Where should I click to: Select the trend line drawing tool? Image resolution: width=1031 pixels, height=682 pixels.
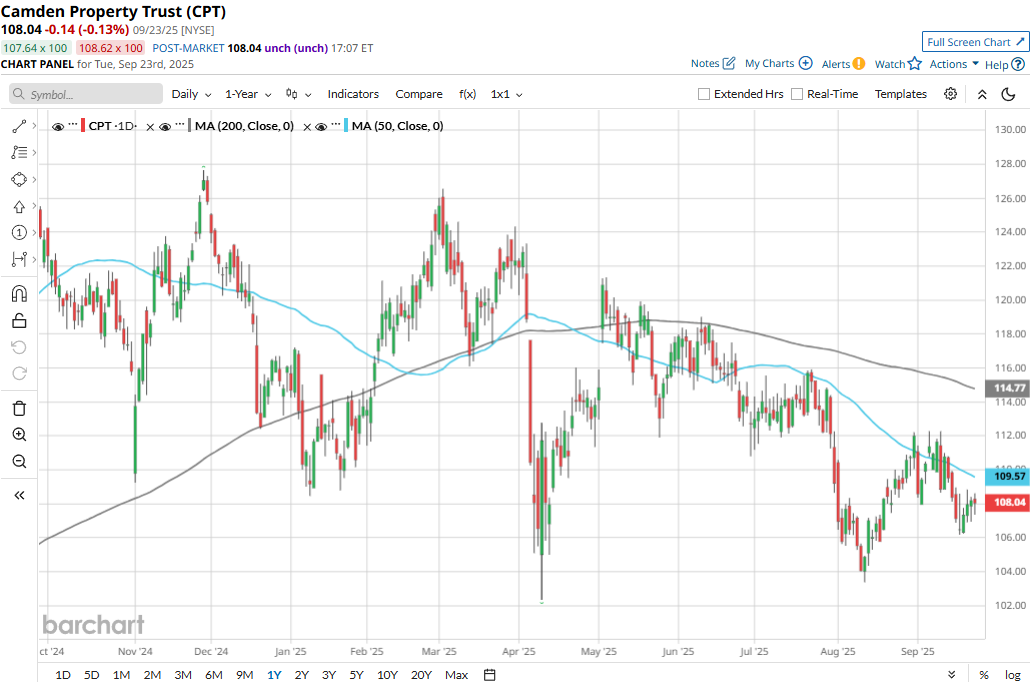point(19,126)
